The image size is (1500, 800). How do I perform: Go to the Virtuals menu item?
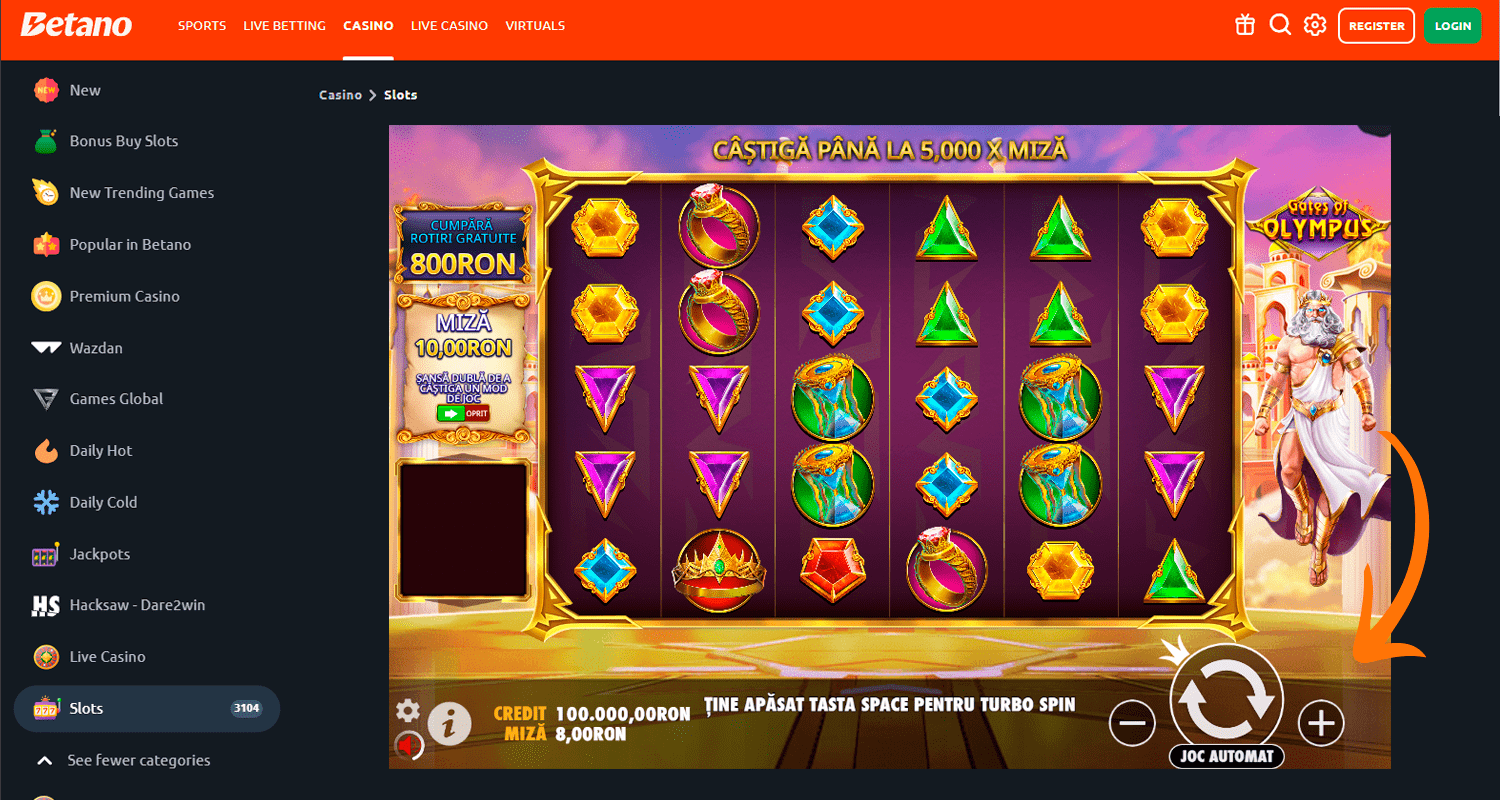[535, 26]
